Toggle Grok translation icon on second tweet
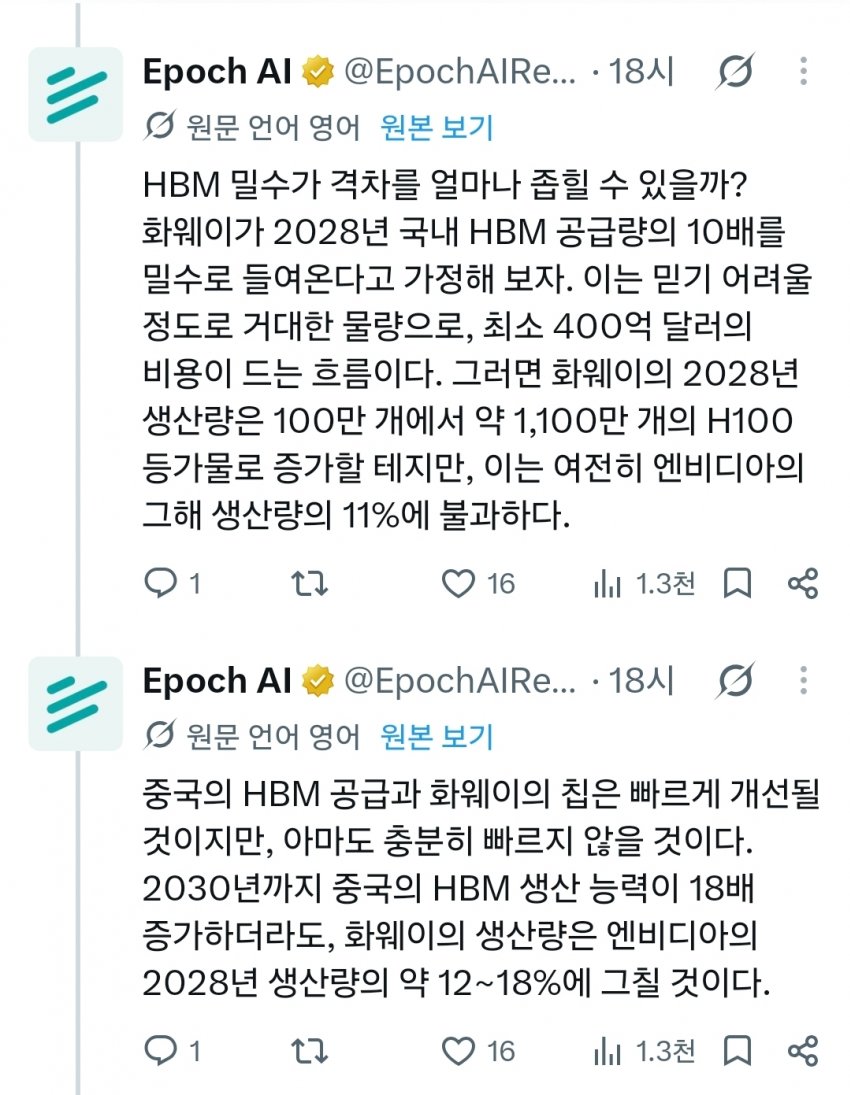The width and height of the screenshot is (850, 1095). point(735,680)
